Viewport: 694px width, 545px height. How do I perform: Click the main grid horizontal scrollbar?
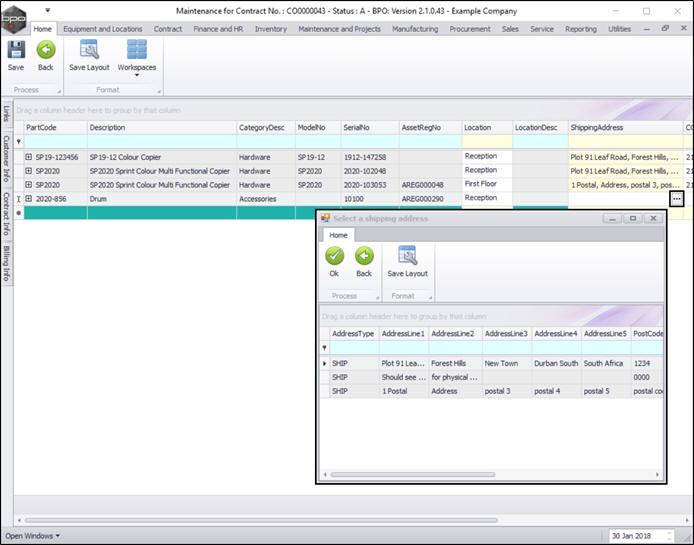[x=261, y=520]
